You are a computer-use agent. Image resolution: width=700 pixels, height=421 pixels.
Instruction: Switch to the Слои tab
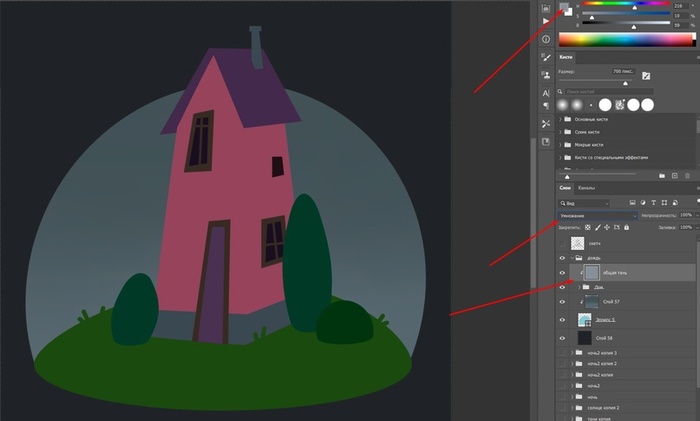(565, 188)
